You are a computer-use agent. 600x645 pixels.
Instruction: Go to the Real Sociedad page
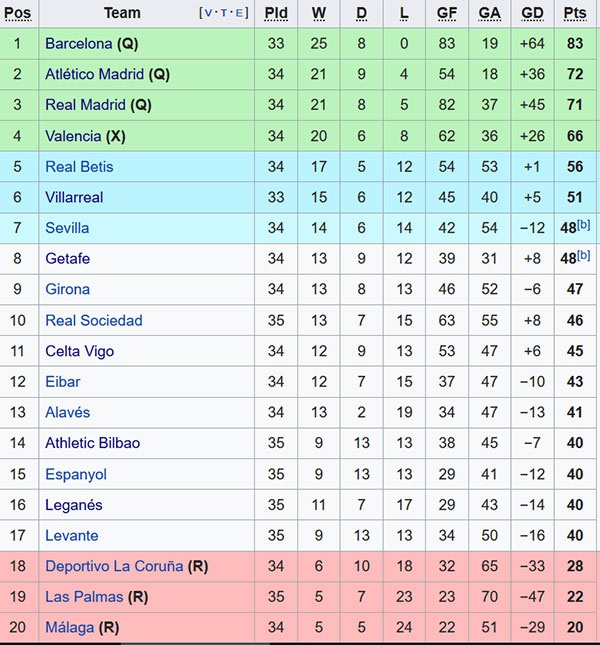pyautogui.click(x=94, y=321)
